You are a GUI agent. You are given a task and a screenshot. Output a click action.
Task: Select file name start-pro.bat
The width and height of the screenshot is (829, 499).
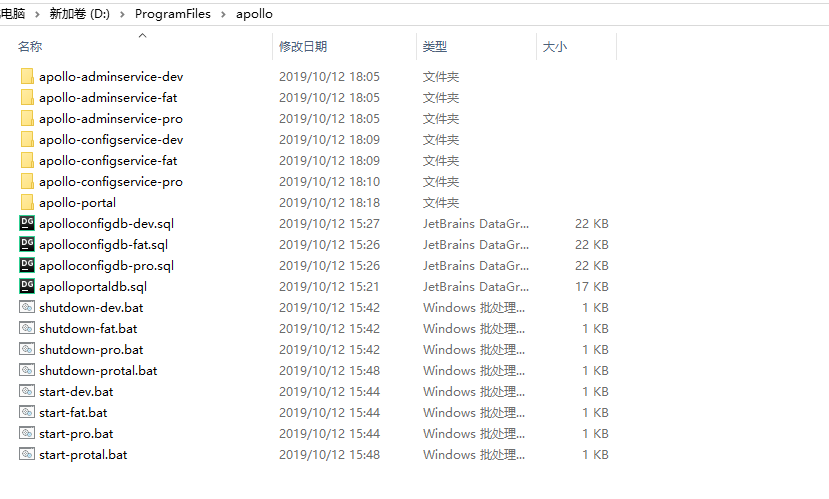pos(76,433)
